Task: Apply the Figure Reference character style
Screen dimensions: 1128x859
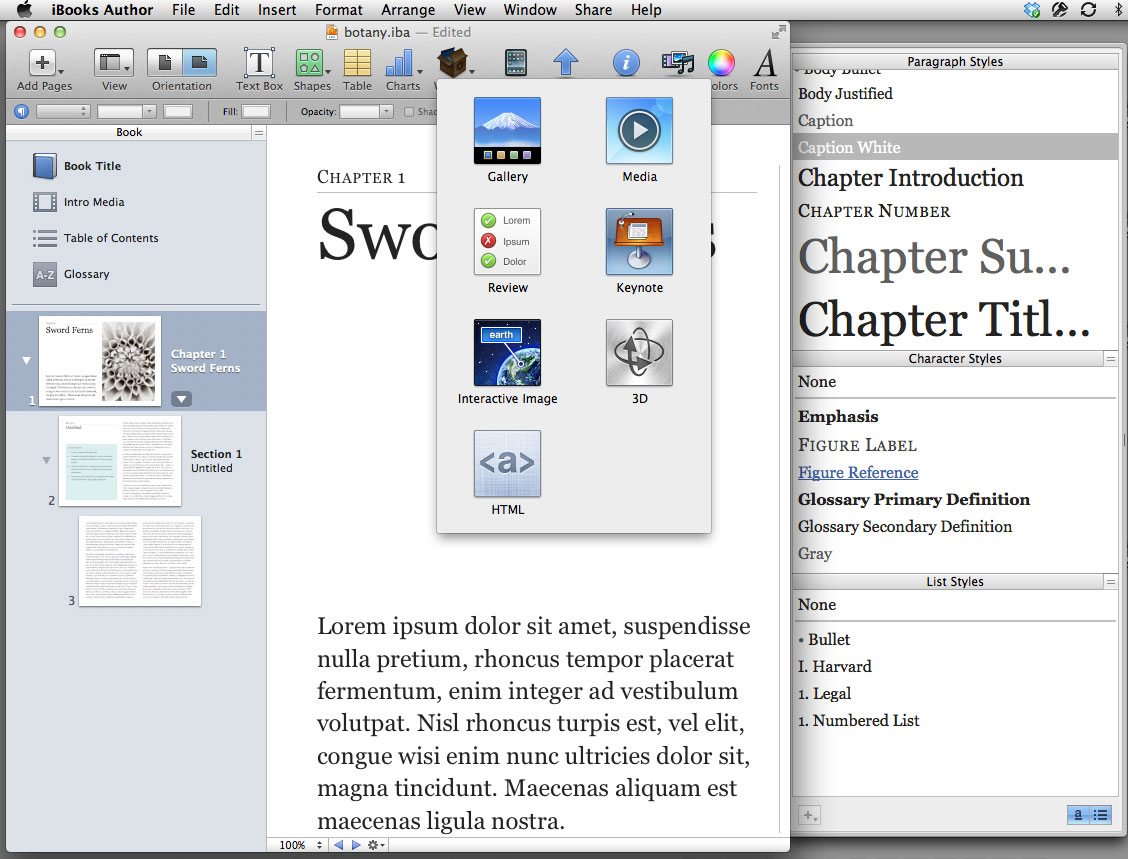Action: tap(857, 472)
